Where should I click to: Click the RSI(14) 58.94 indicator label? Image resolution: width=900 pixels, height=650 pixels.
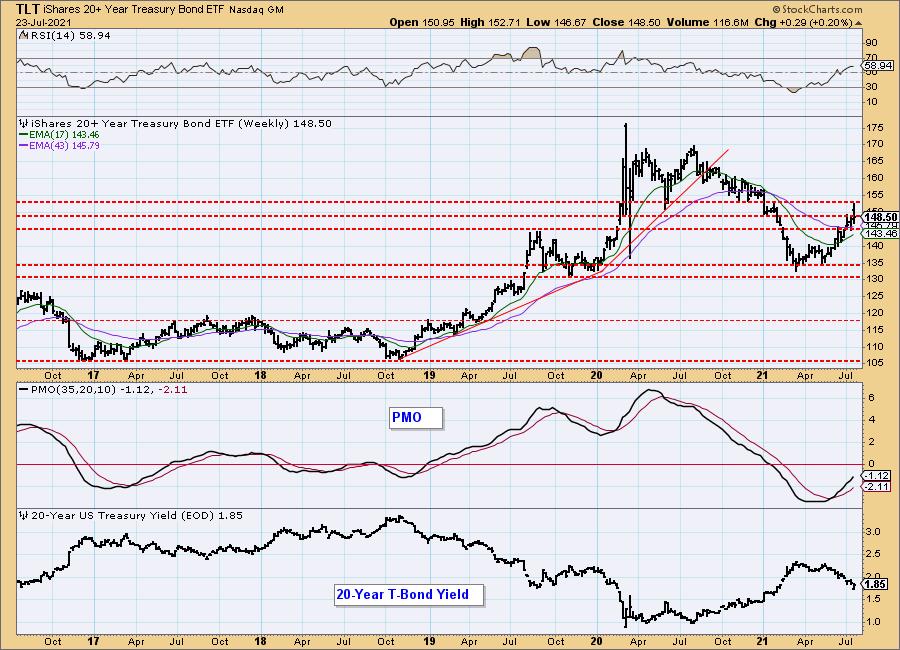(69, 36)
